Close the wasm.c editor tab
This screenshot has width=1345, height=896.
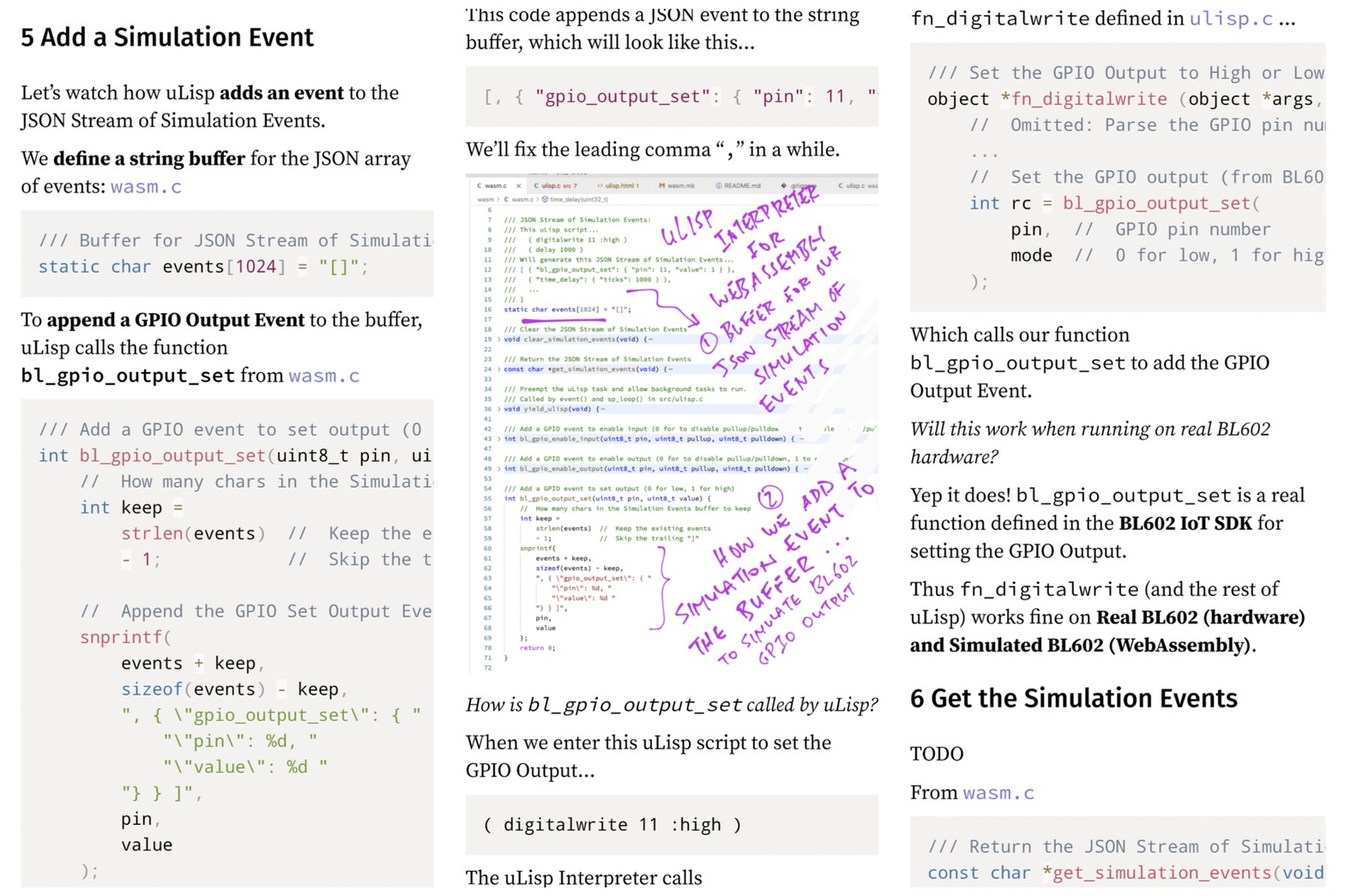tap(518, 185)
